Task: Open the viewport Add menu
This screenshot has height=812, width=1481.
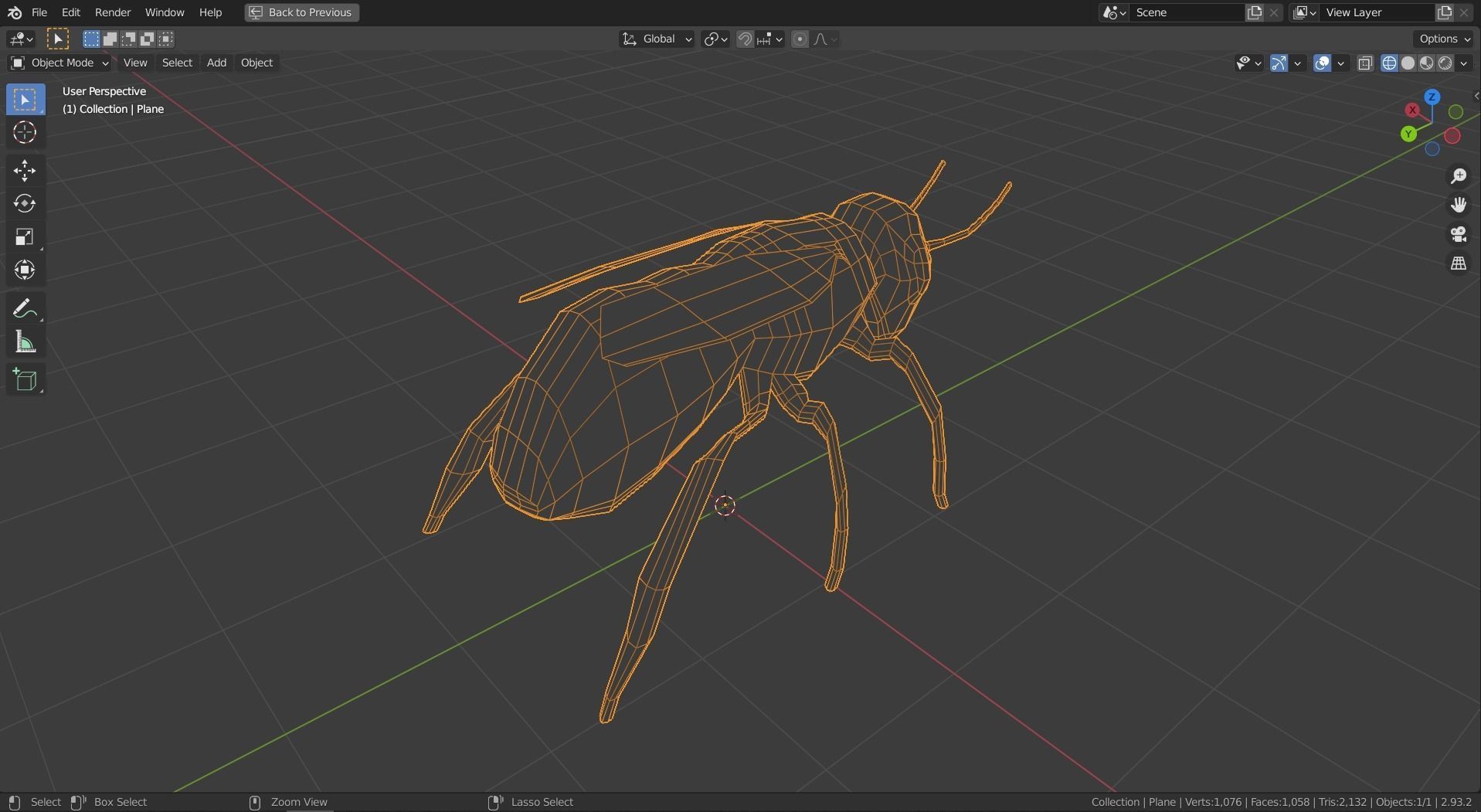Action: (216, 63)
